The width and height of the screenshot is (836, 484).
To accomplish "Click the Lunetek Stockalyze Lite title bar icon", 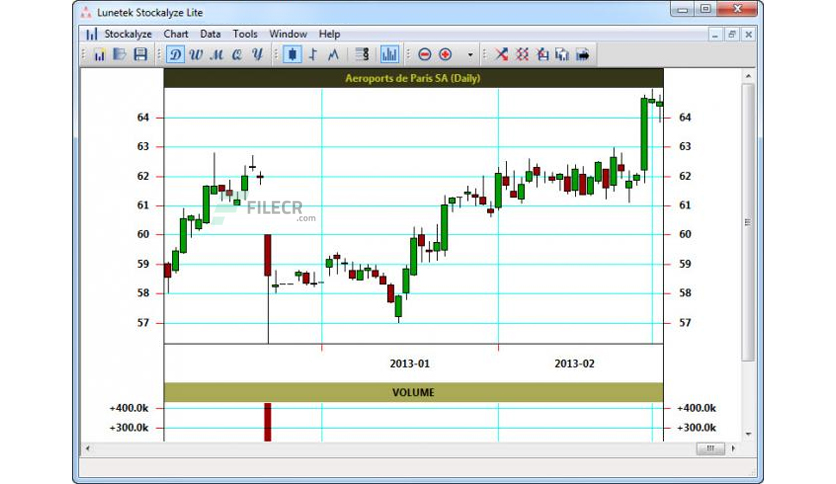I will click(x=86, y=12).
